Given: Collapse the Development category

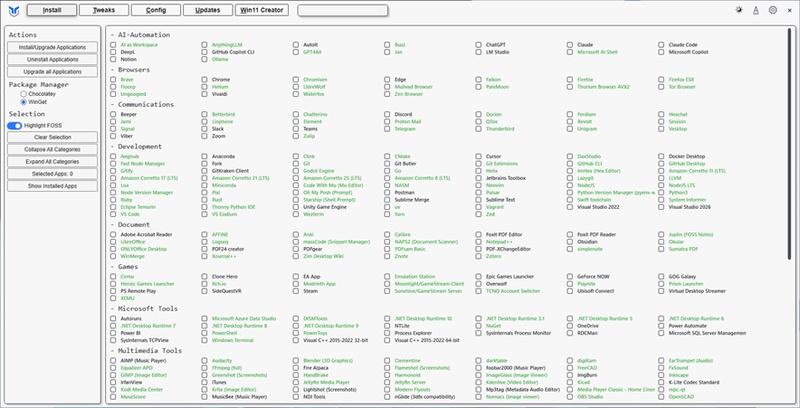Looking at the screenshot, I should [136, 146].
